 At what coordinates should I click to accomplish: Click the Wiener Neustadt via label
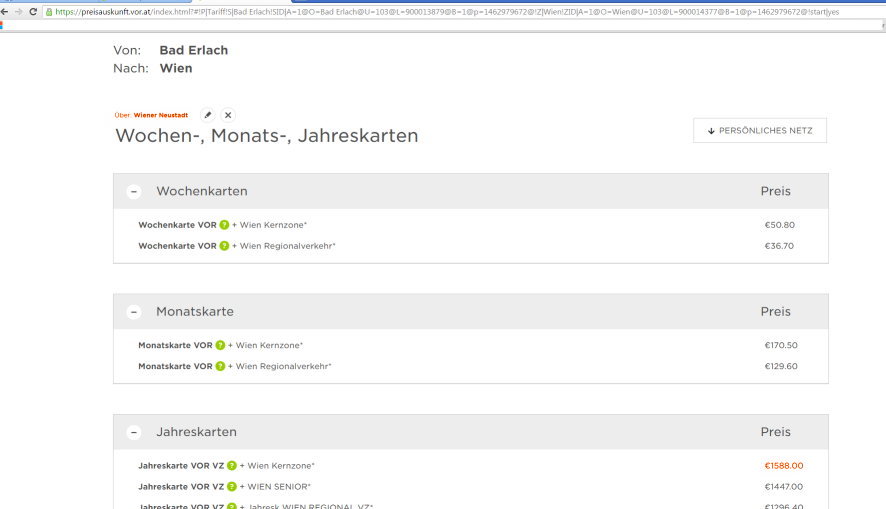(x=160, y=115)
